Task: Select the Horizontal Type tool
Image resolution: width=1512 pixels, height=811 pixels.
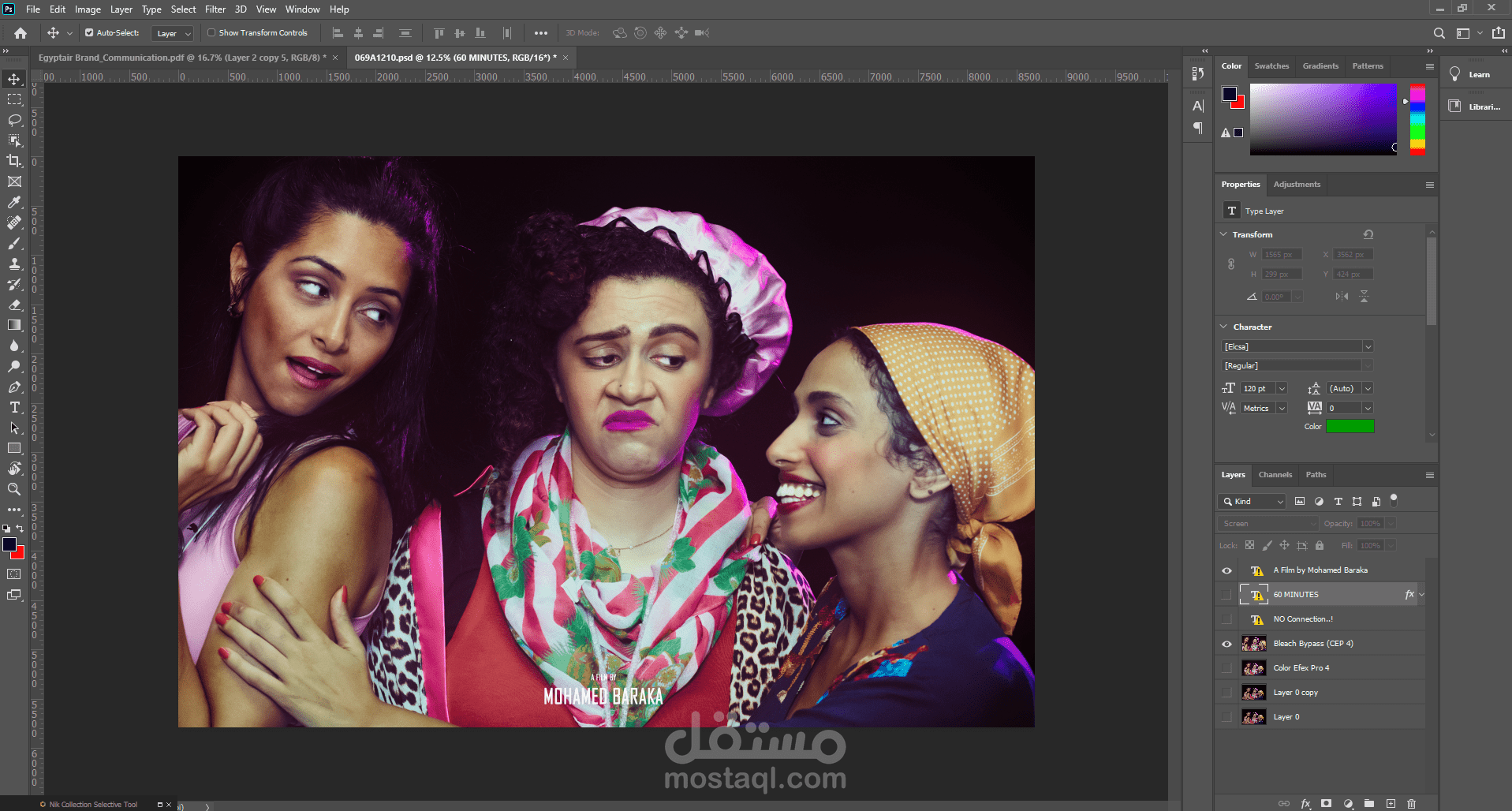Action: pos(14,407)
